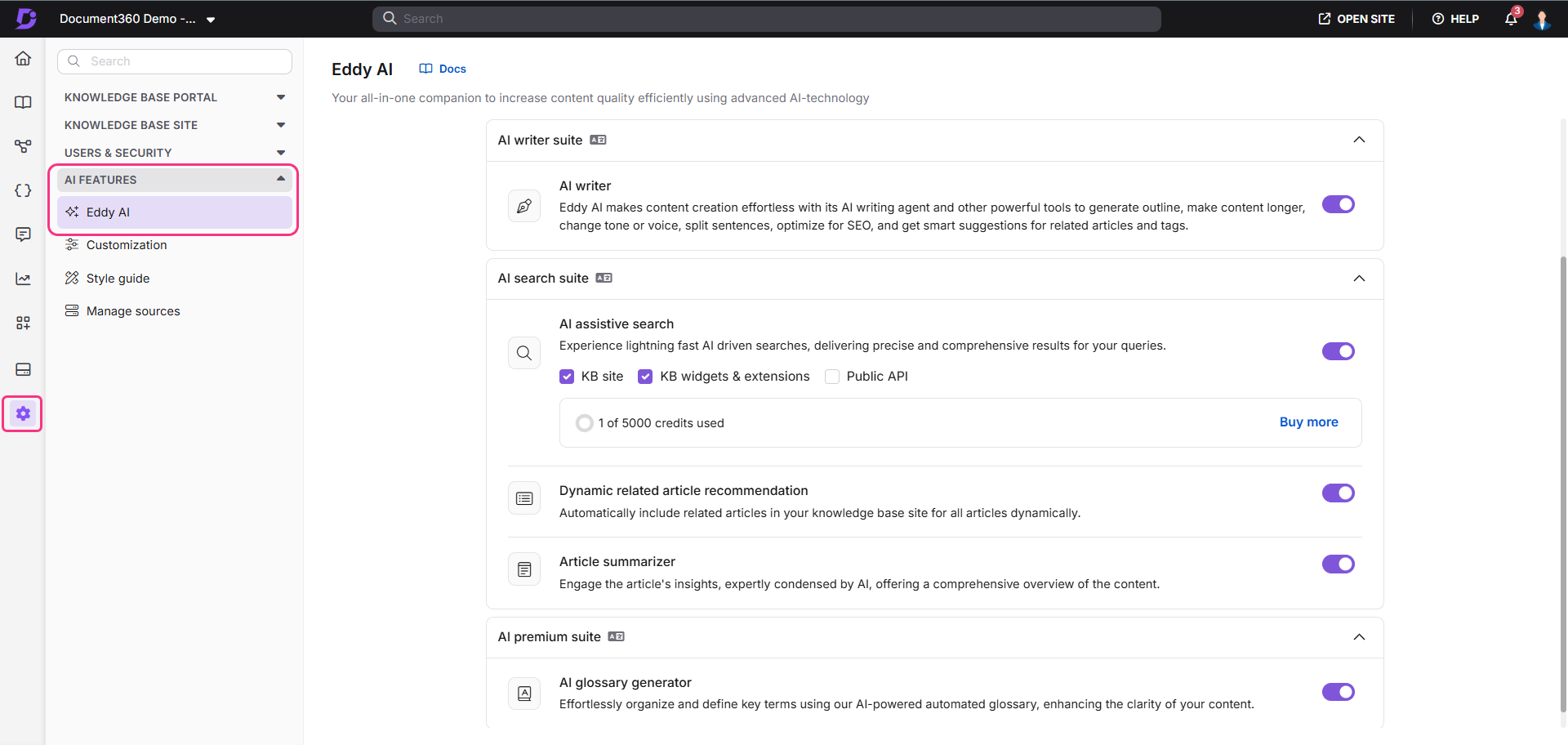Click the AI writer pen icon
The height and width of the screenshot is (745, 1568).
tap(524, 206)
